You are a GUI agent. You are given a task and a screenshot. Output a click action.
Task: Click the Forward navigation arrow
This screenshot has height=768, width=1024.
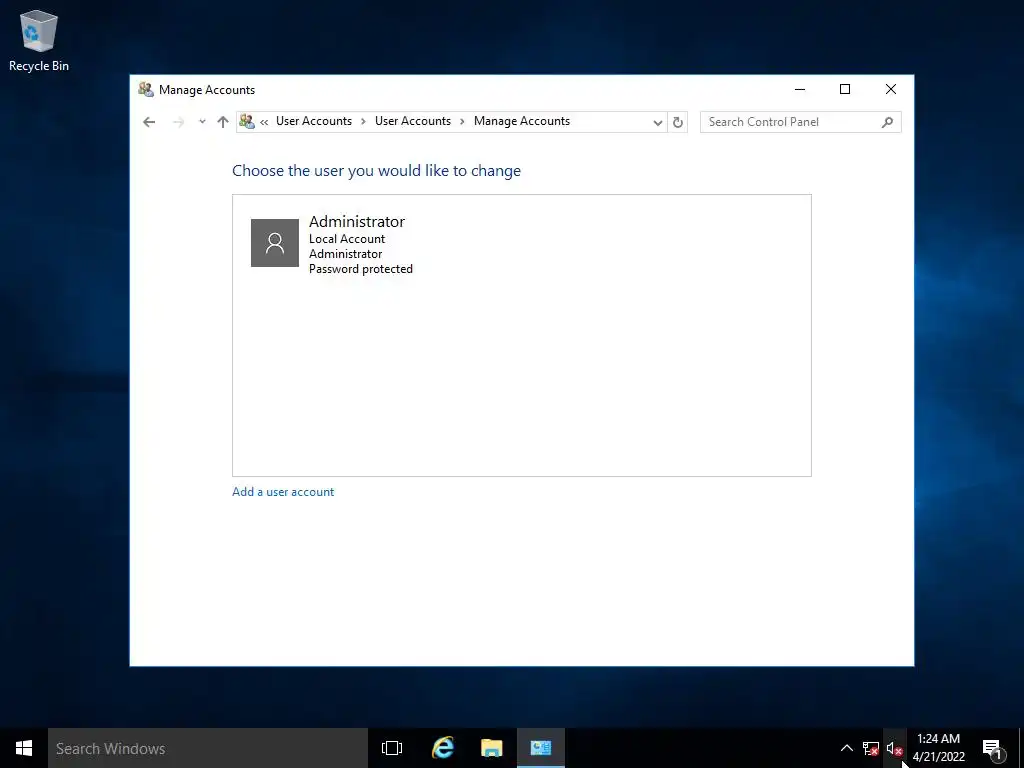point(178,122)
